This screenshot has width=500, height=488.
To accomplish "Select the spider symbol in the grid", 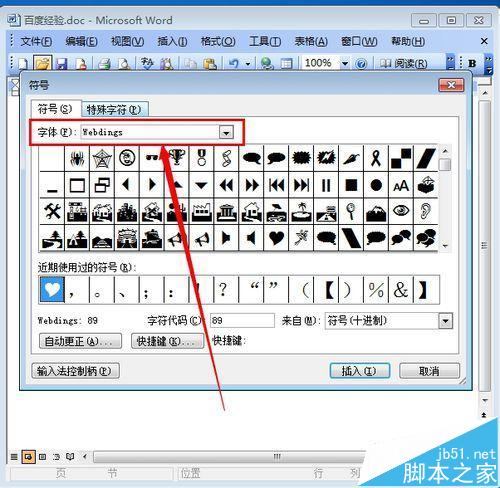I will tap(77, 158).
